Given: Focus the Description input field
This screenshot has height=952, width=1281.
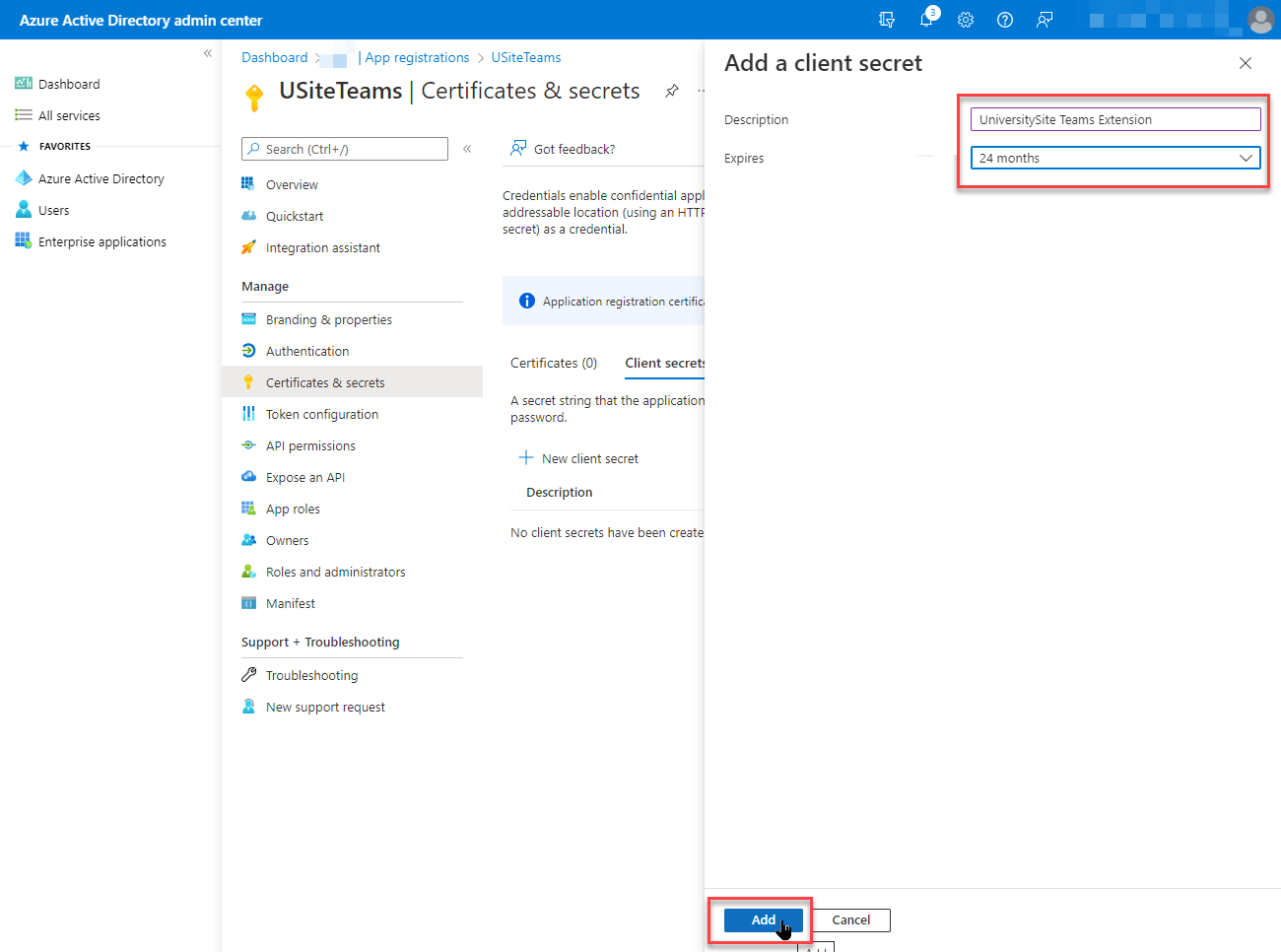Looking at the screenshot, I should 1115,119.
